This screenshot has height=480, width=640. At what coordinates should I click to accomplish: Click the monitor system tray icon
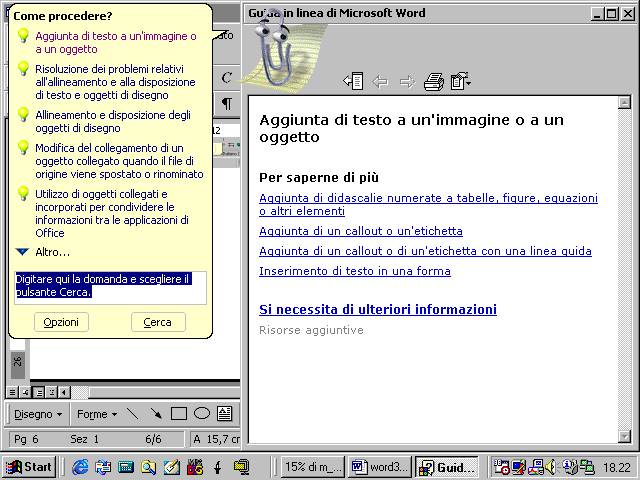click(518, 467)
